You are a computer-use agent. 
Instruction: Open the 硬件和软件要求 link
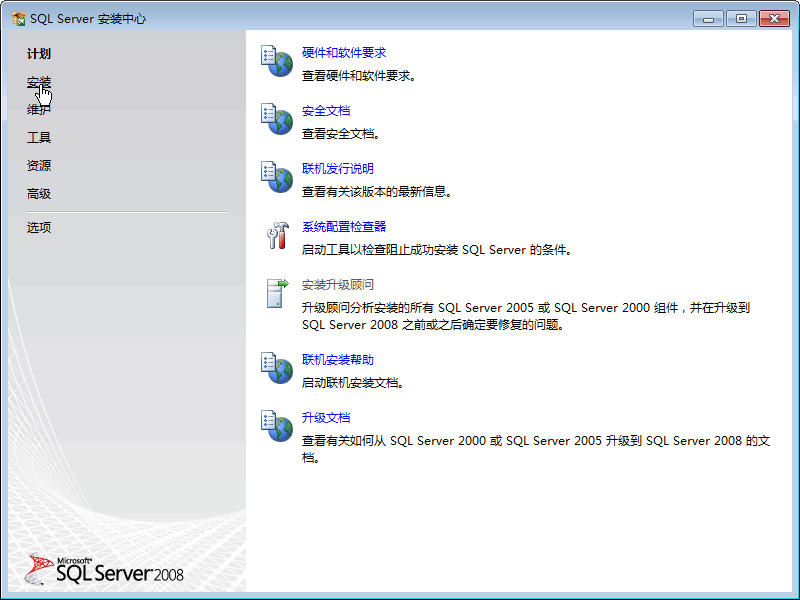pos(344,53)
